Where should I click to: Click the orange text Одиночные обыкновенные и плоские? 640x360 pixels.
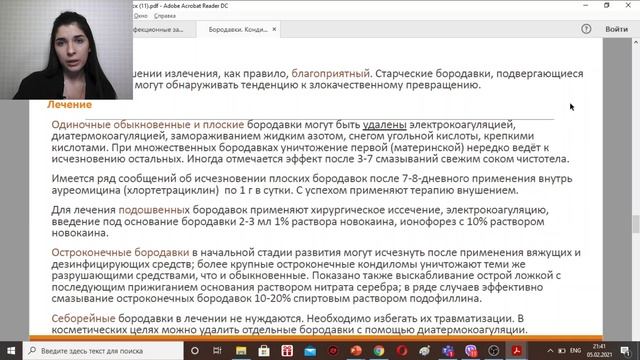point(148,124)
